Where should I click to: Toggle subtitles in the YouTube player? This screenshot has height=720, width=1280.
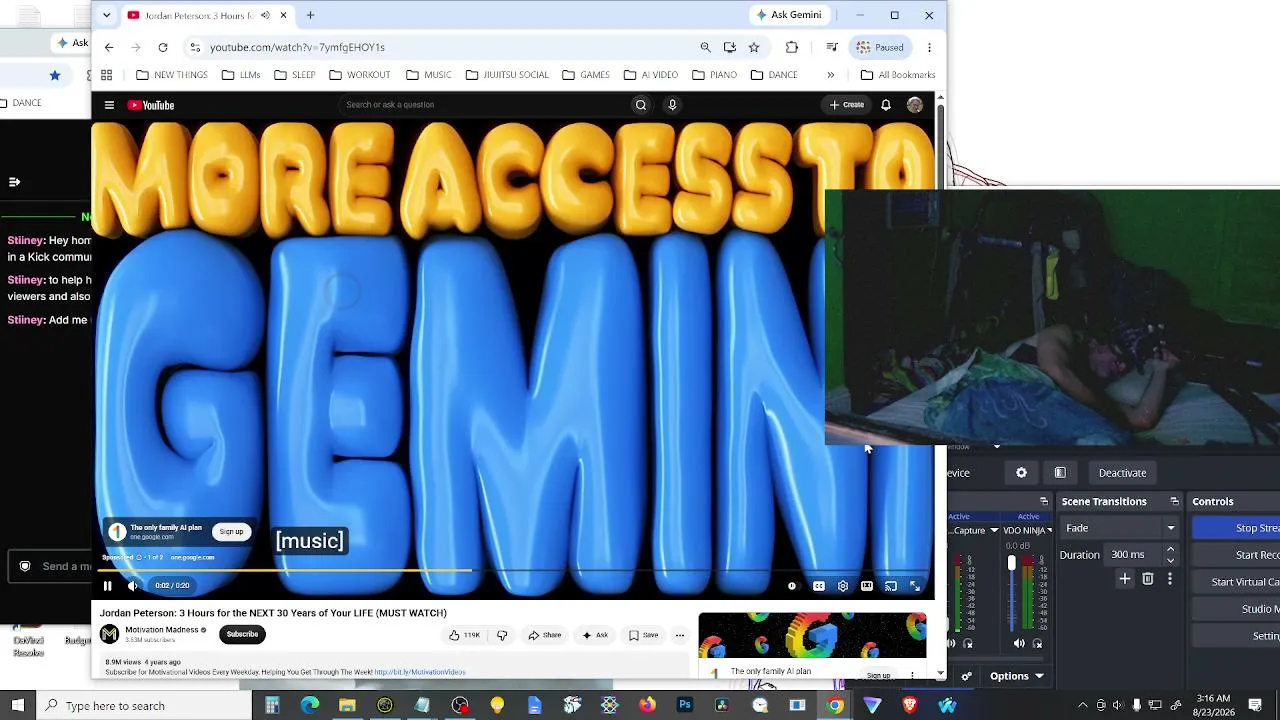[819, 586]
